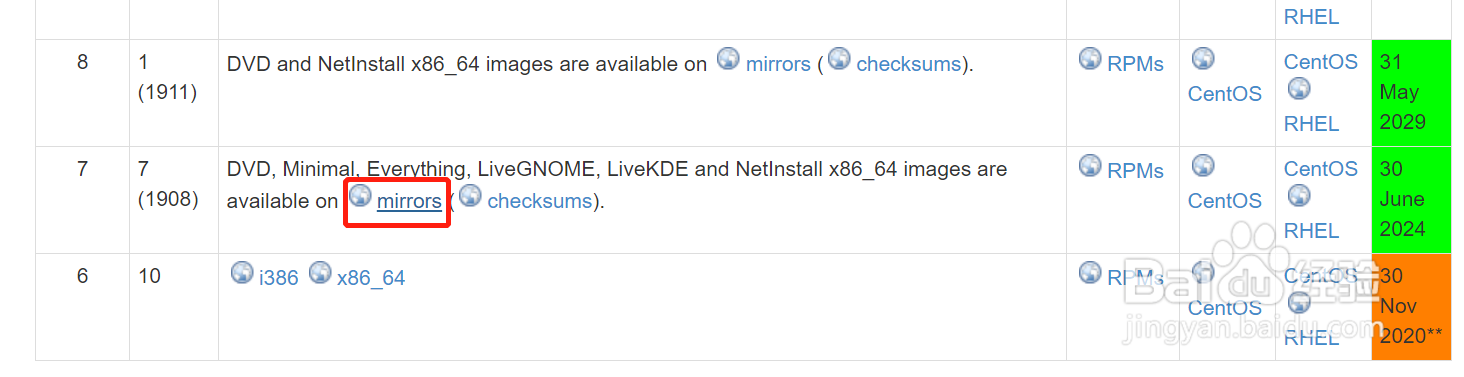
Task: Click globe icon before mirrors in version 8 row
Action: (x=729, y=58)
